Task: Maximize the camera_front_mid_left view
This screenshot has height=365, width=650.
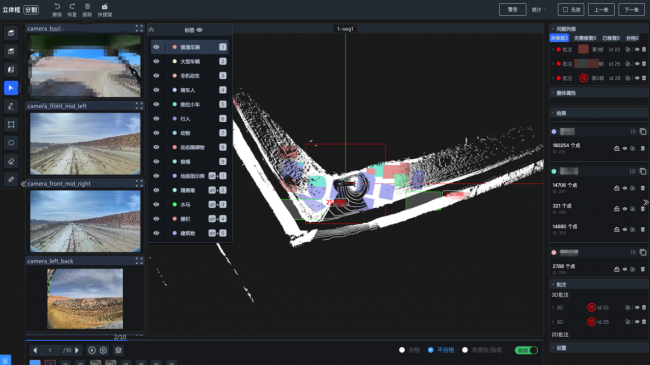Action: pyautogui.click(x=139, y=106)
